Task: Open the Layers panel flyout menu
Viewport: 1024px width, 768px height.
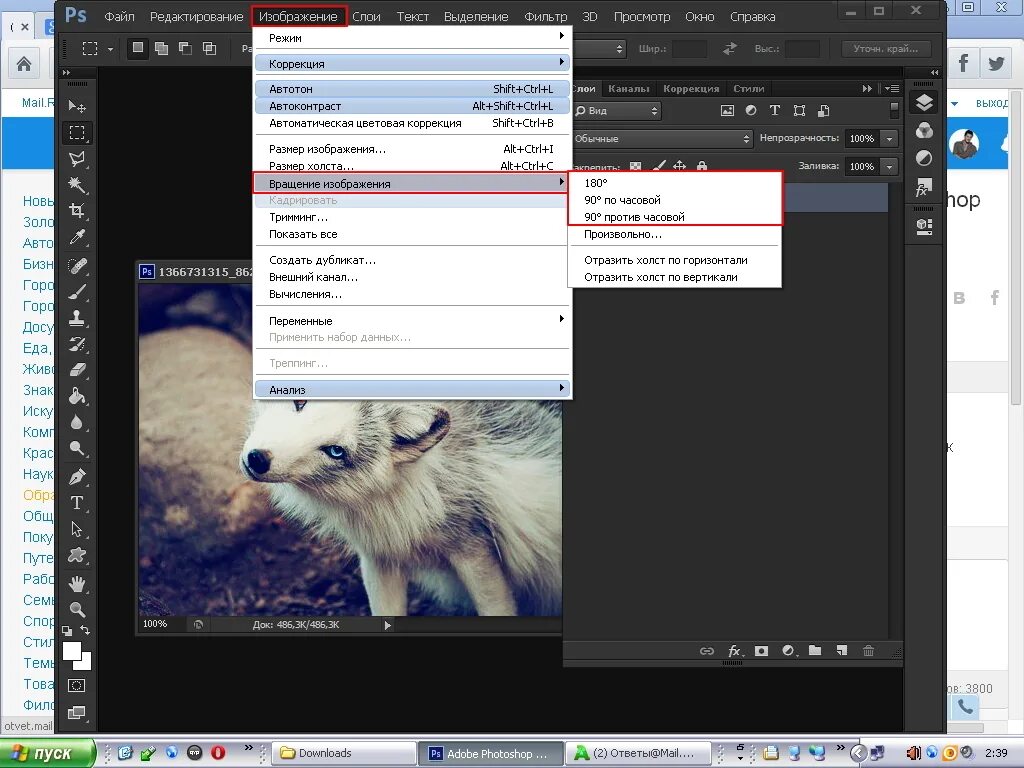Action: [x=892, y=88]
